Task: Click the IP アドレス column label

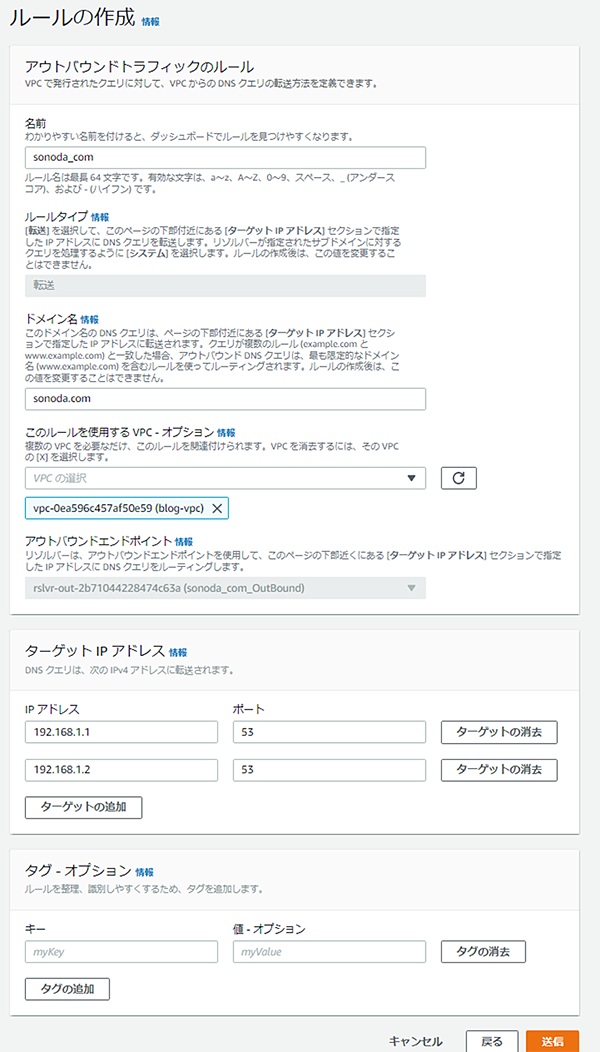Action: pos(52,708)
